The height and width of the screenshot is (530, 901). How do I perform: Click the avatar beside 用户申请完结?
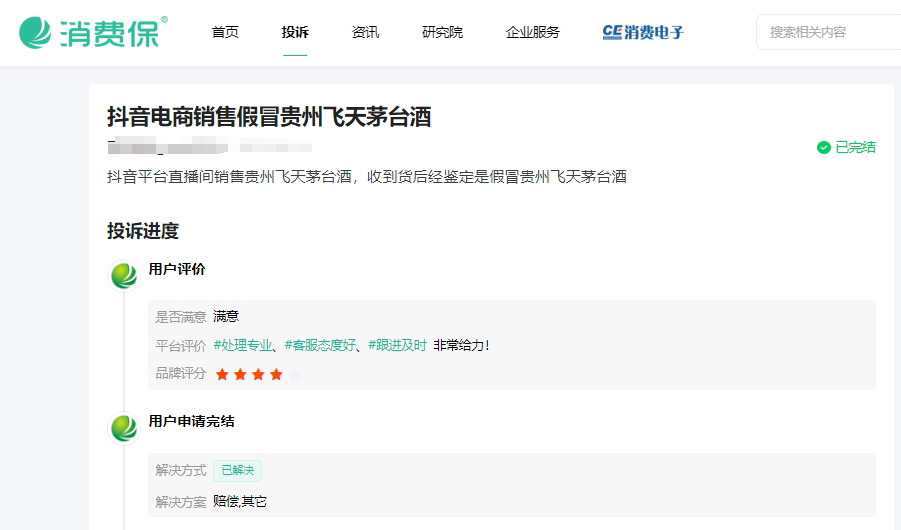coord(124,428)
